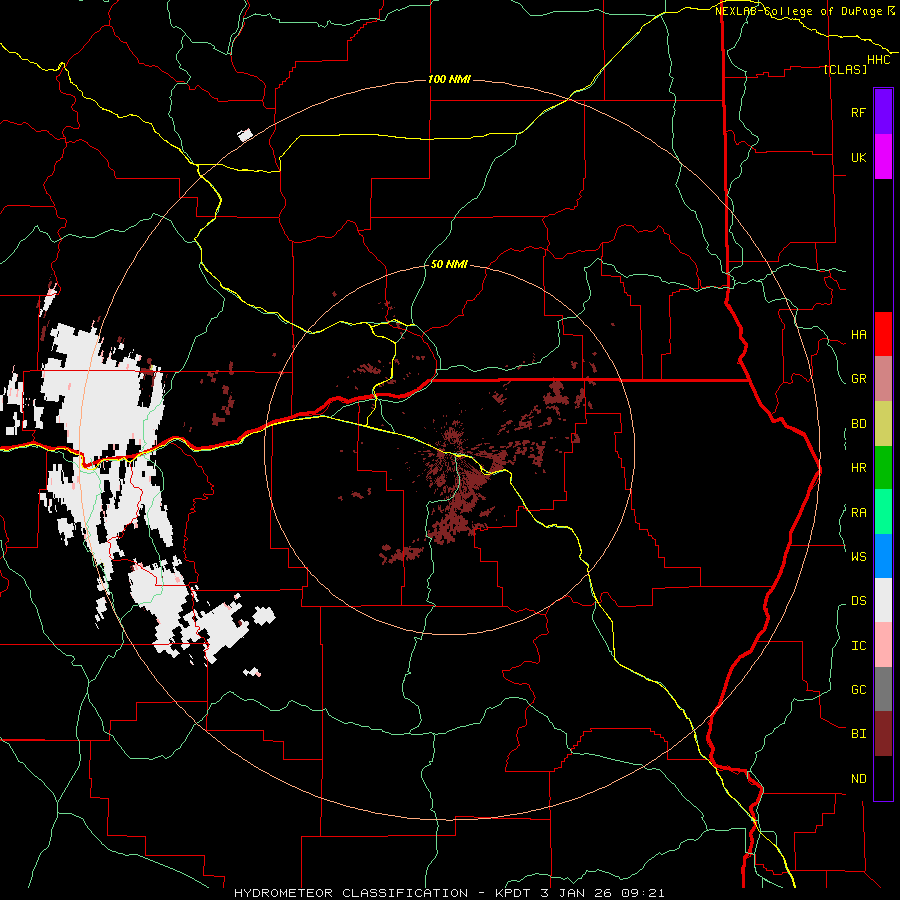Click the NEXLAB-College of DuPage credit
Image resolution: width=900 pixels, height=900 pixels.
click(x=805, y=11)
